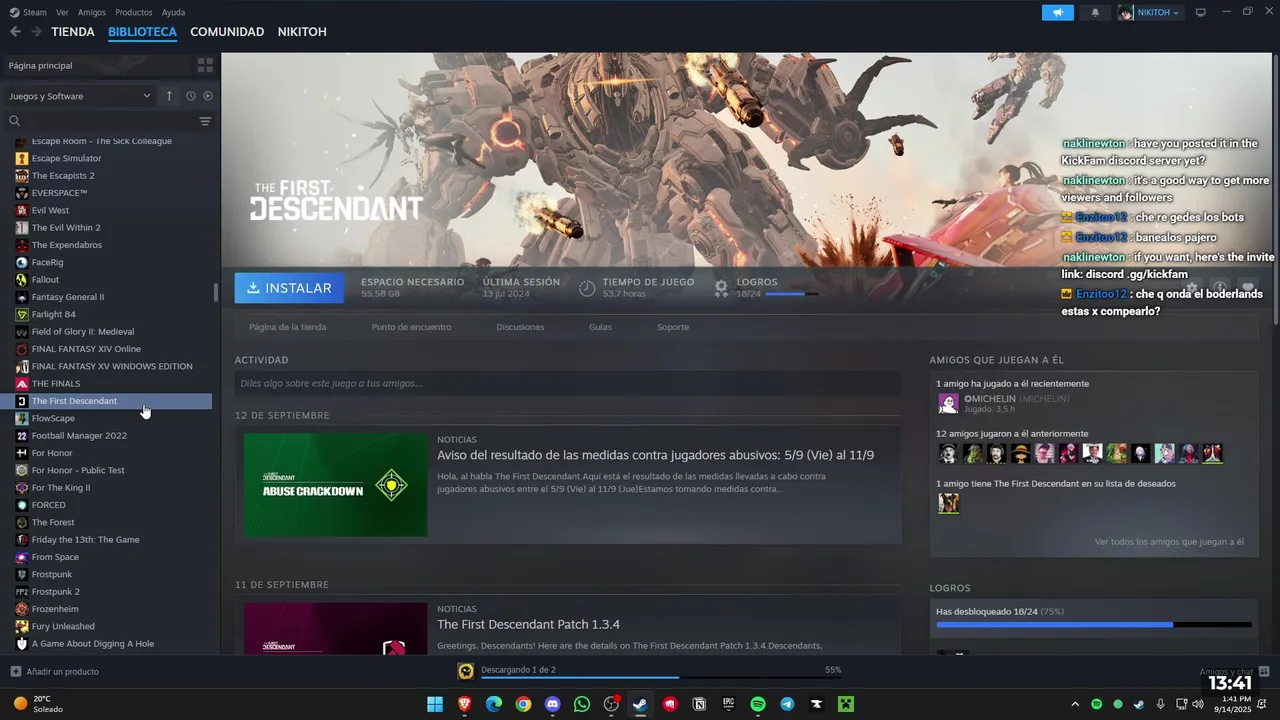Click the activity status input field
The width and height of the screenshot is (1280, 720).
568,383
